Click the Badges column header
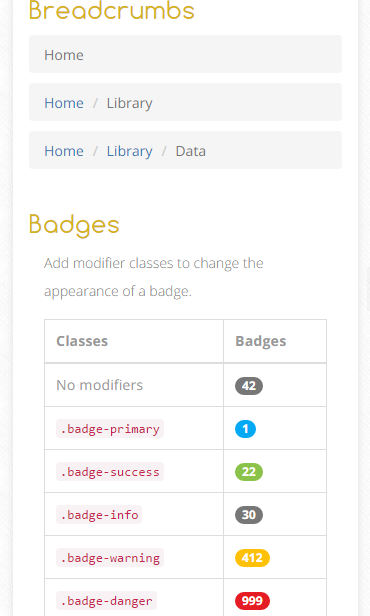 pos(261,341)
